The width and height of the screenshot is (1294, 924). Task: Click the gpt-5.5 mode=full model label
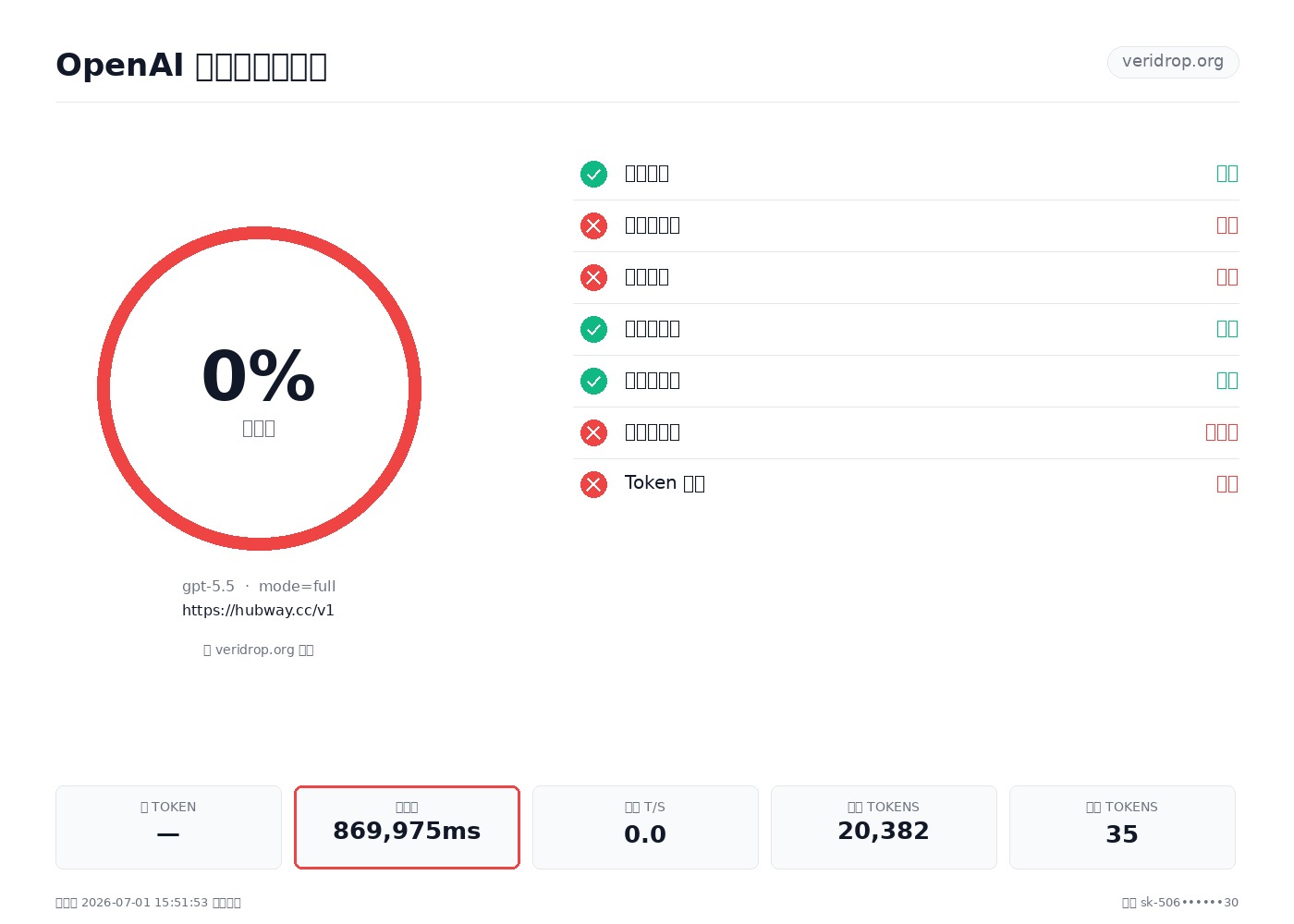pos(259,586)
